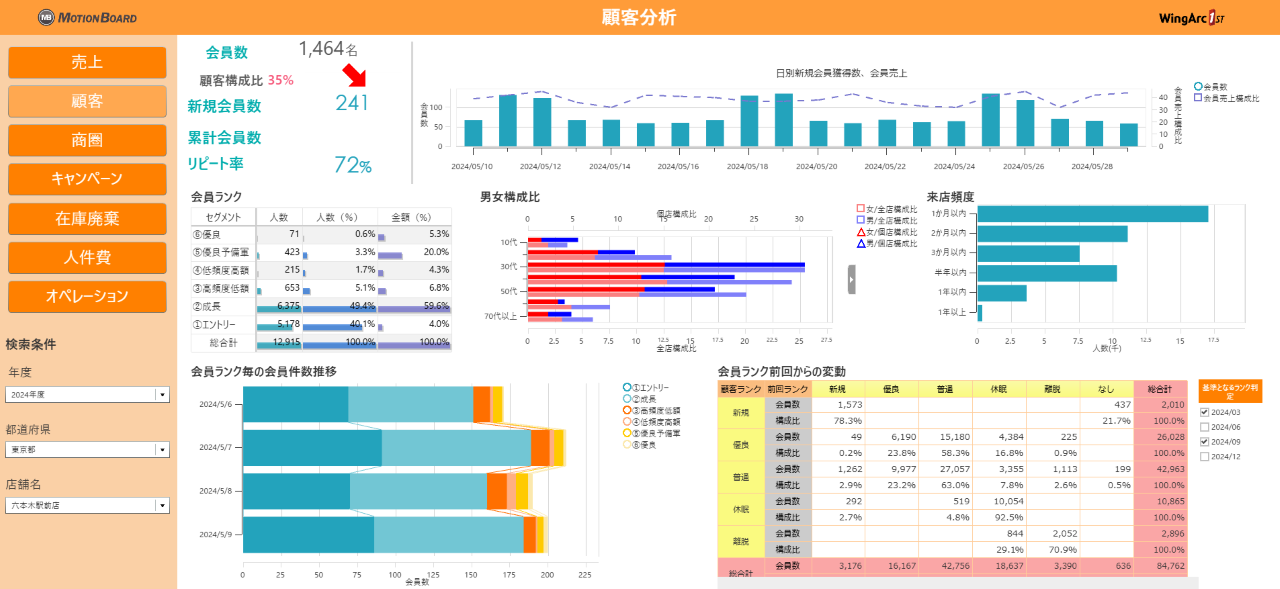
Task: Open the 都道府県 dropdown showing 東京都
Action: (x=162, y=450)
